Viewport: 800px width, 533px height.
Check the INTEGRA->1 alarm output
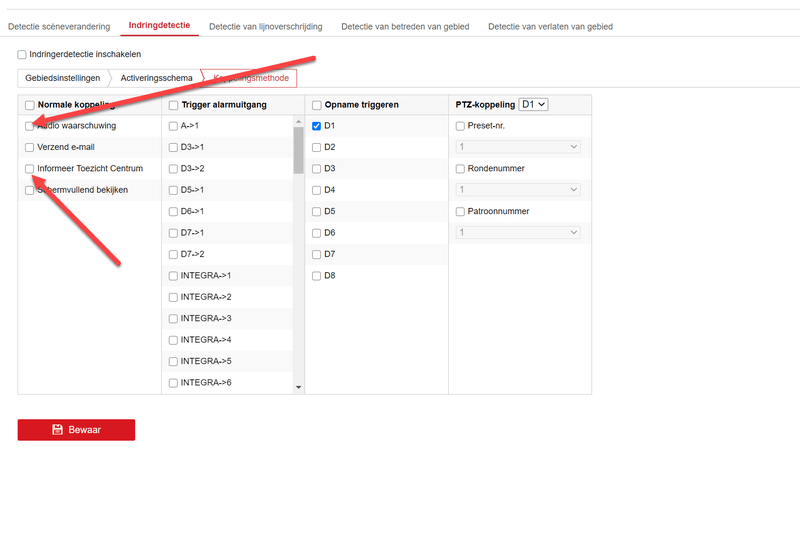point(173,275)
